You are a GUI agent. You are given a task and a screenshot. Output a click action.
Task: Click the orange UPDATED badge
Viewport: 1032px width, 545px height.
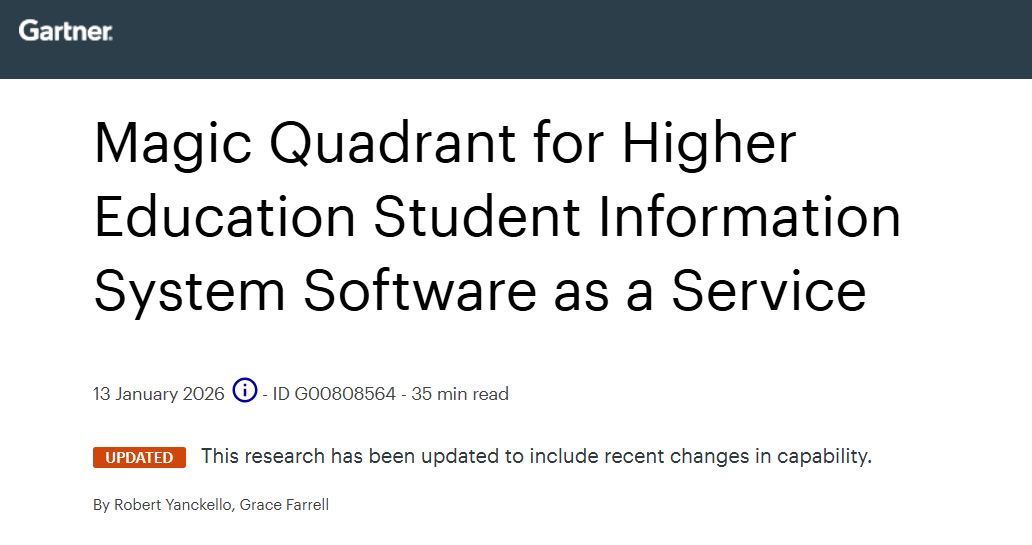click(139, 457)
